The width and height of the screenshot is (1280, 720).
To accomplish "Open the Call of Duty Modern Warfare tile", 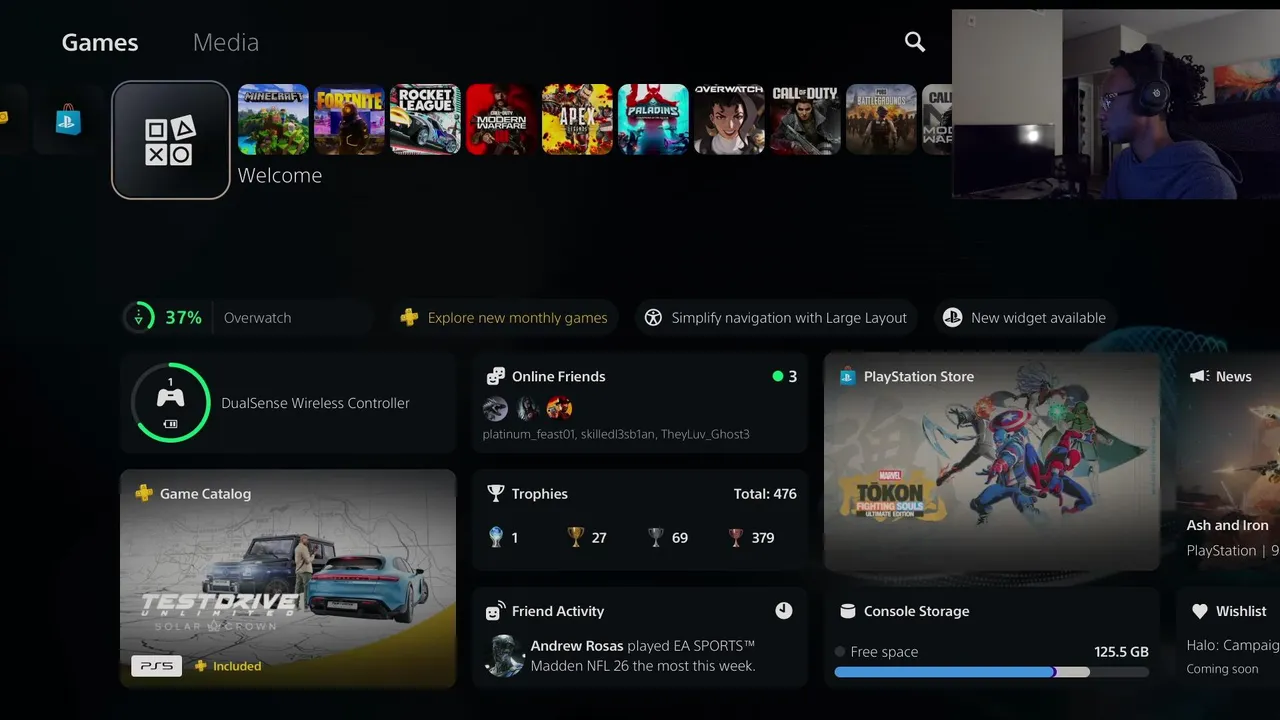I will (x=501, y=119).
